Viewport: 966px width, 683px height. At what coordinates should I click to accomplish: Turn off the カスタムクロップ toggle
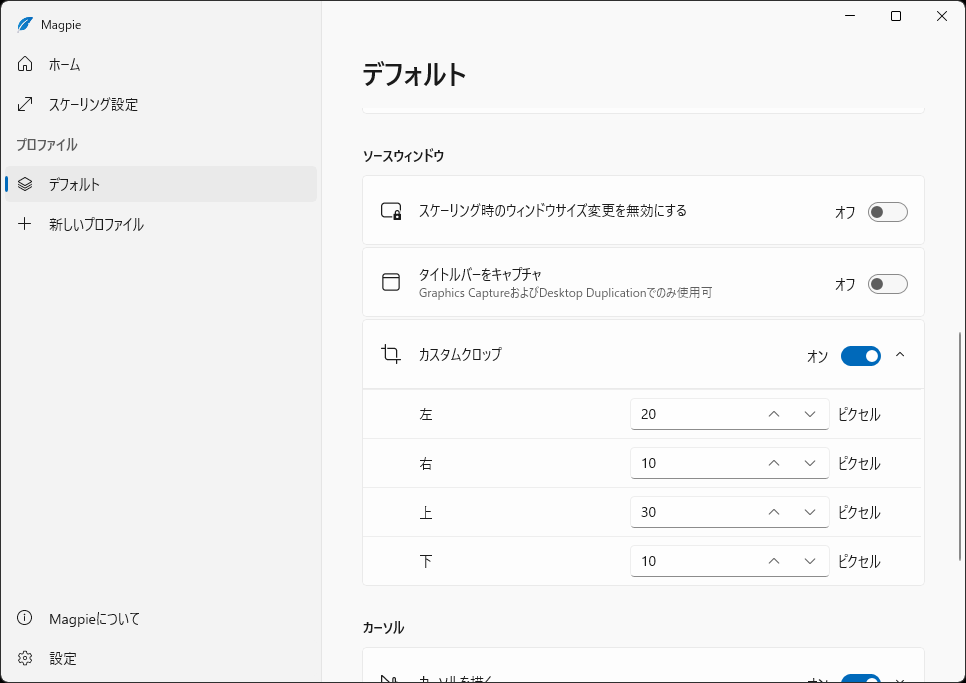(860, 355)
